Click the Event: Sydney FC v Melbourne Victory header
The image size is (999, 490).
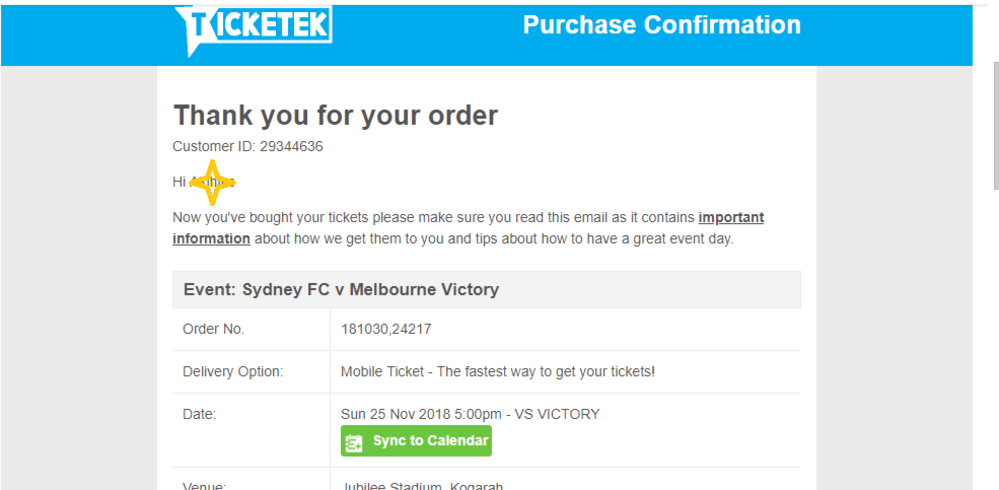(x=340, y=290)
